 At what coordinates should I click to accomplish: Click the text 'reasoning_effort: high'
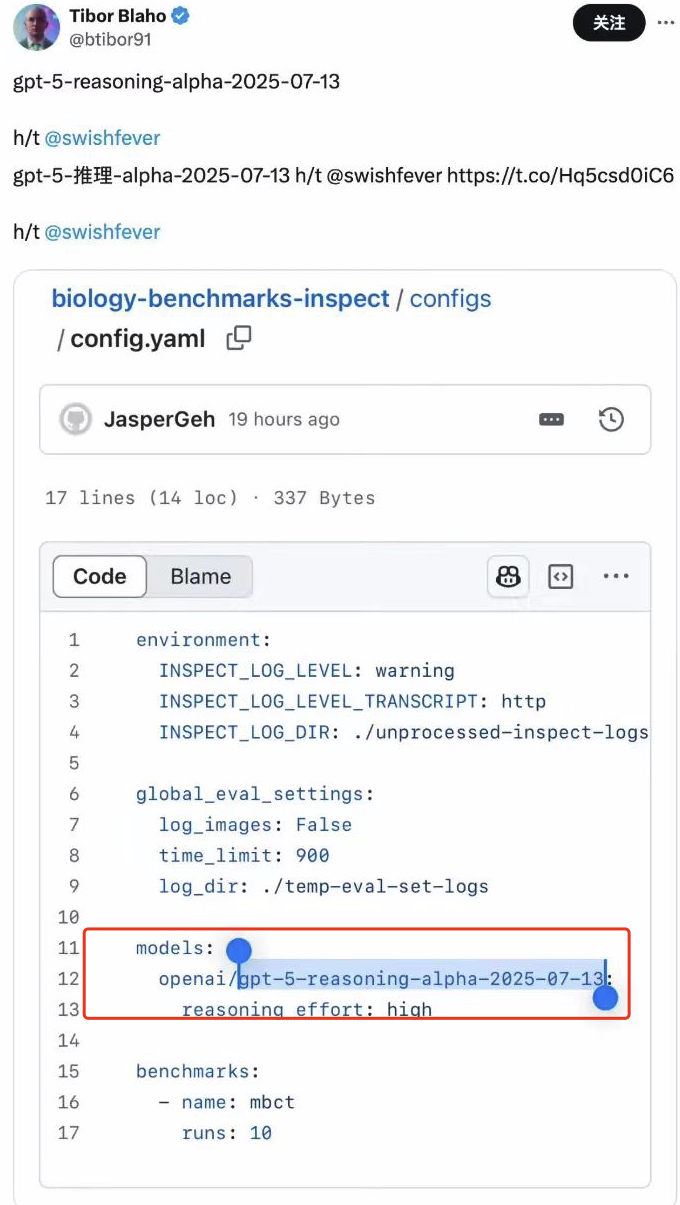click(x=306, y=1009)
